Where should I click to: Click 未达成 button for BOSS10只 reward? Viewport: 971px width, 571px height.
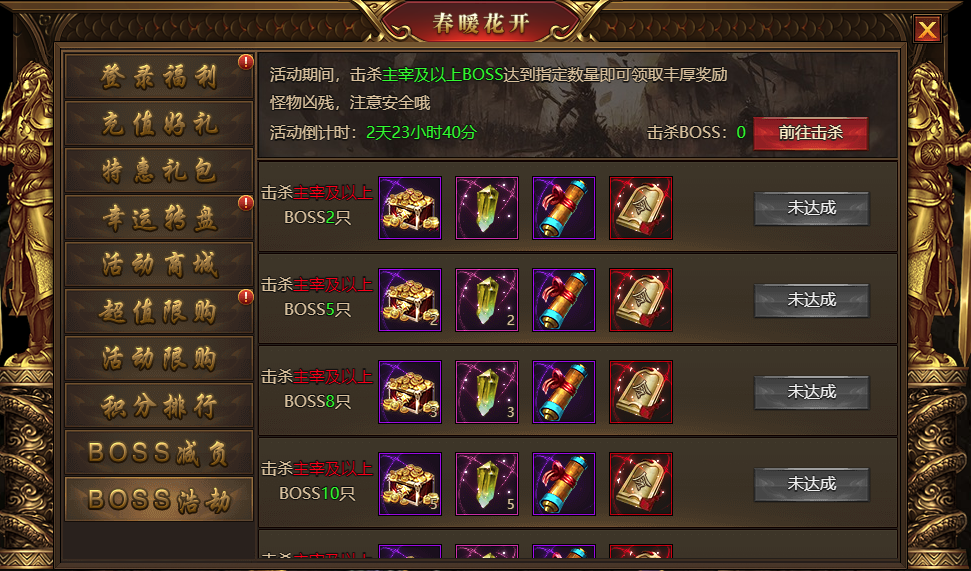812,484
